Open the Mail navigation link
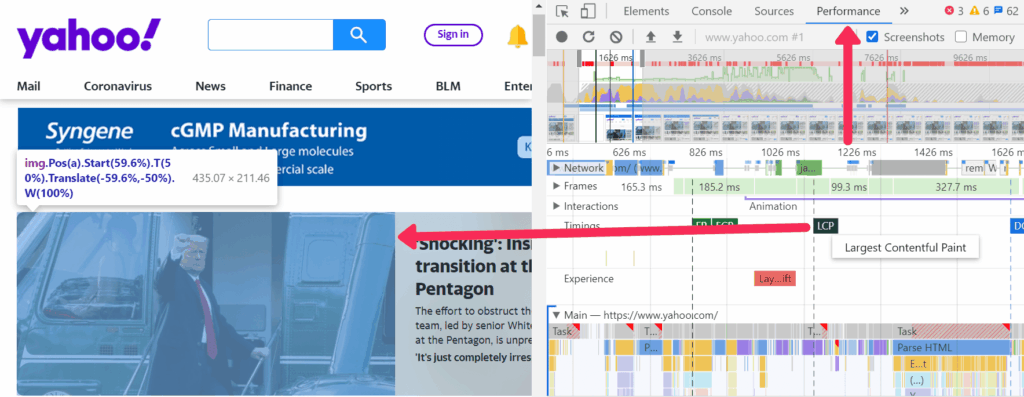The image size is (1024, 397). (x=29, y=86)
